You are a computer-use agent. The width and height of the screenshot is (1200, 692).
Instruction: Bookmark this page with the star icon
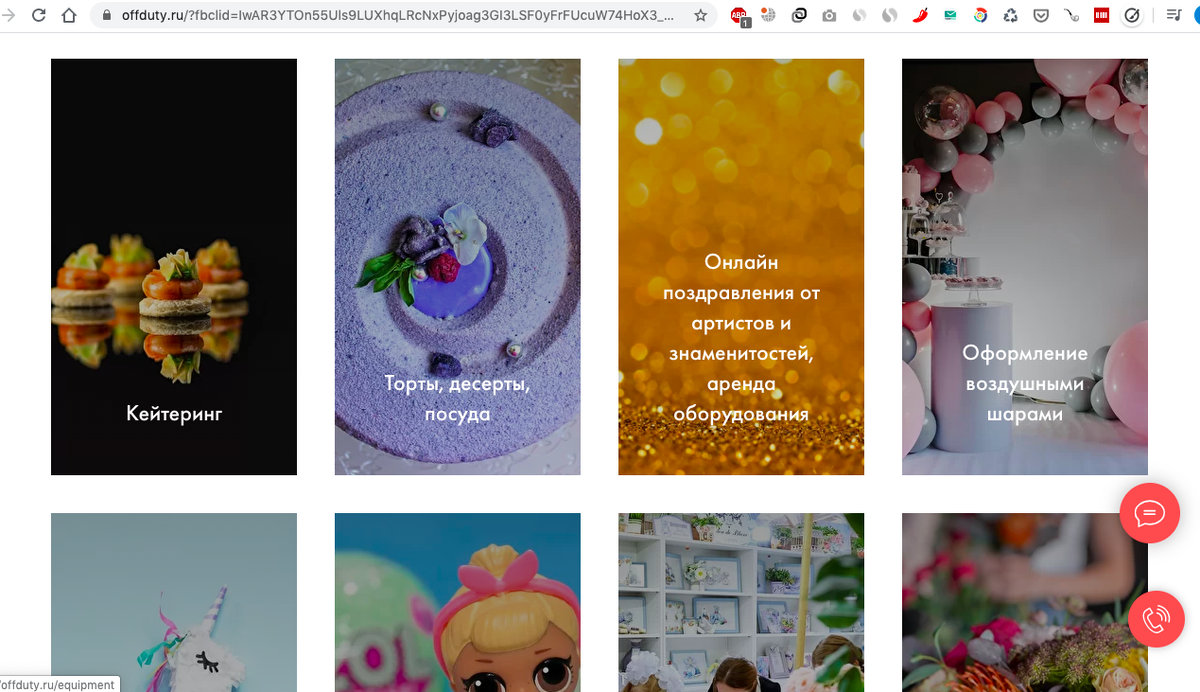click(700, 16)
